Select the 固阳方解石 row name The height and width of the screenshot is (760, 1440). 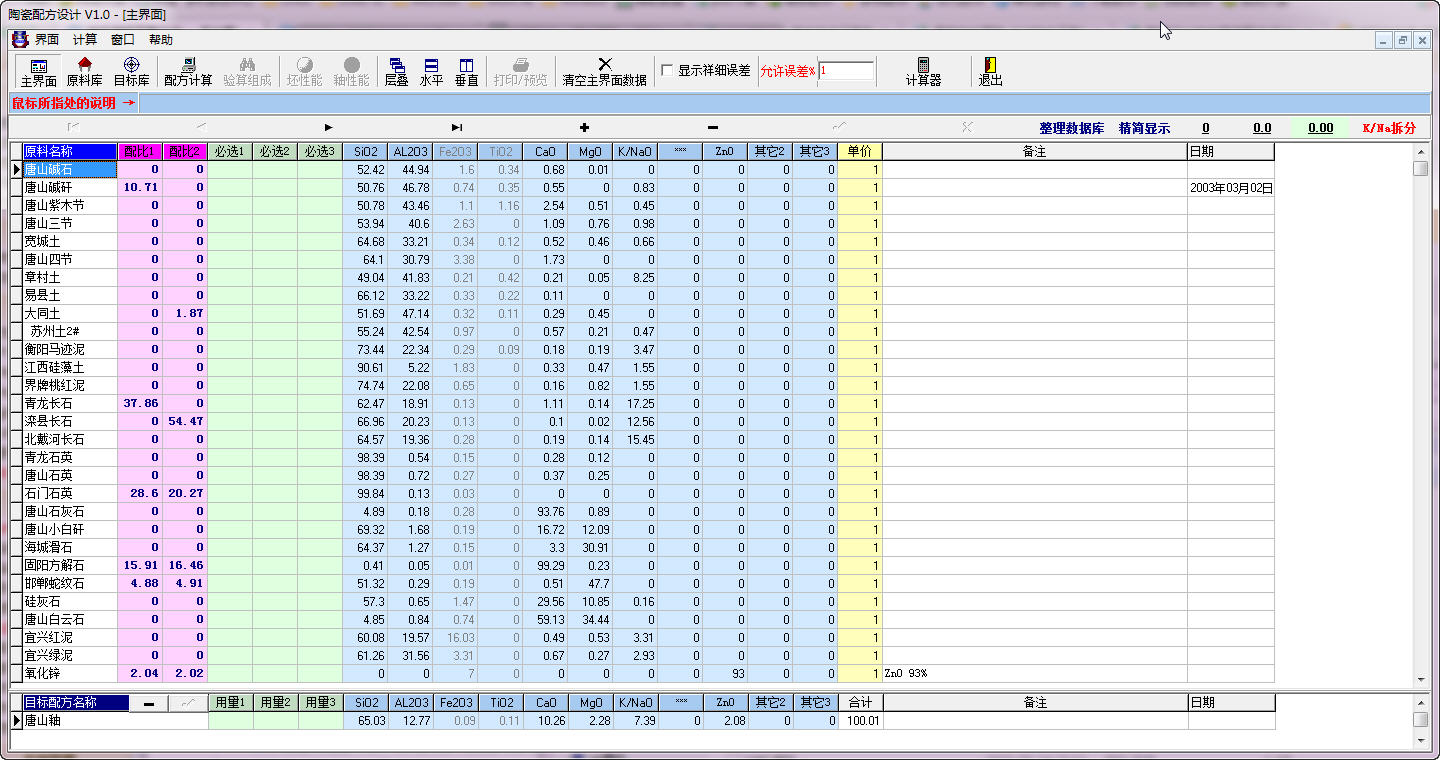click(70, 566)
